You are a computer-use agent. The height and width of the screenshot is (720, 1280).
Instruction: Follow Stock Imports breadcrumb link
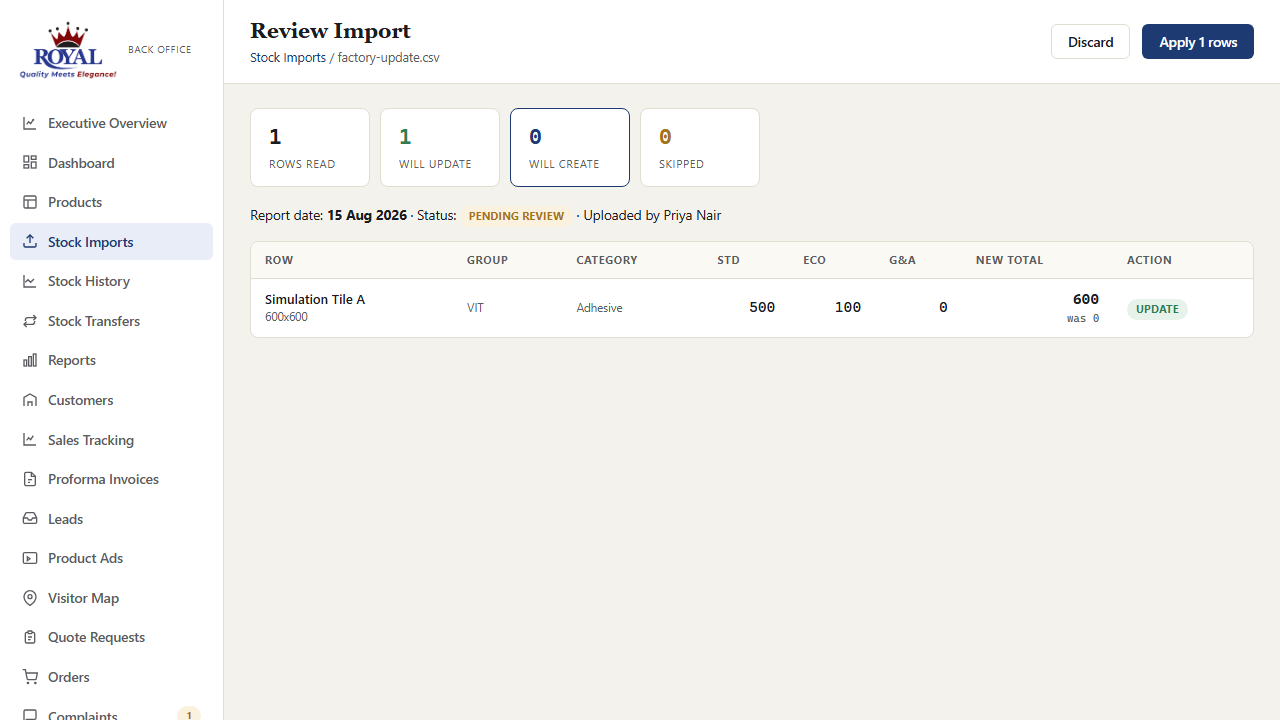point(288,58)
